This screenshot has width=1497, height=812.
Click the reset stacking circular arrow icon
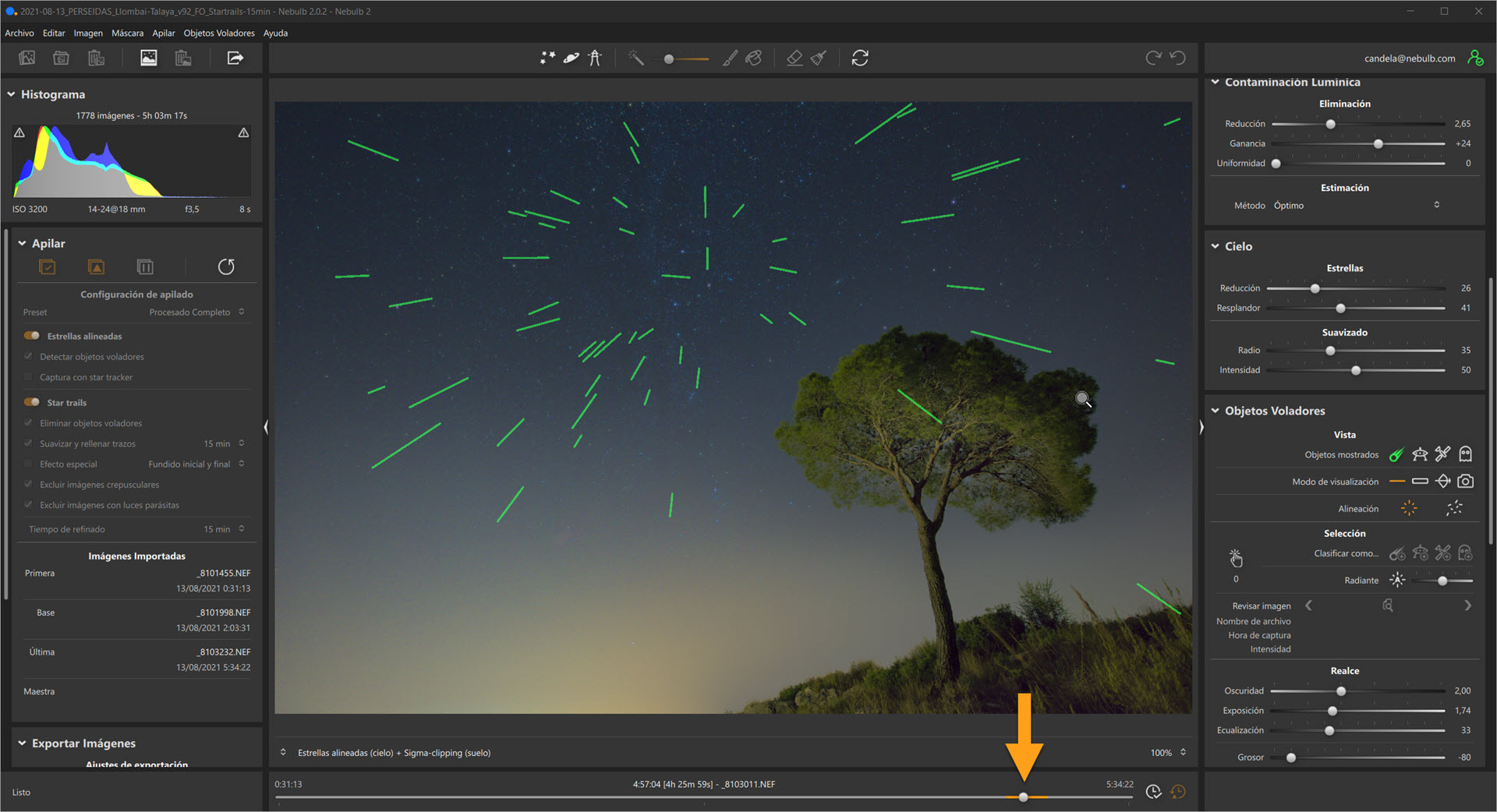coord(226,267)
